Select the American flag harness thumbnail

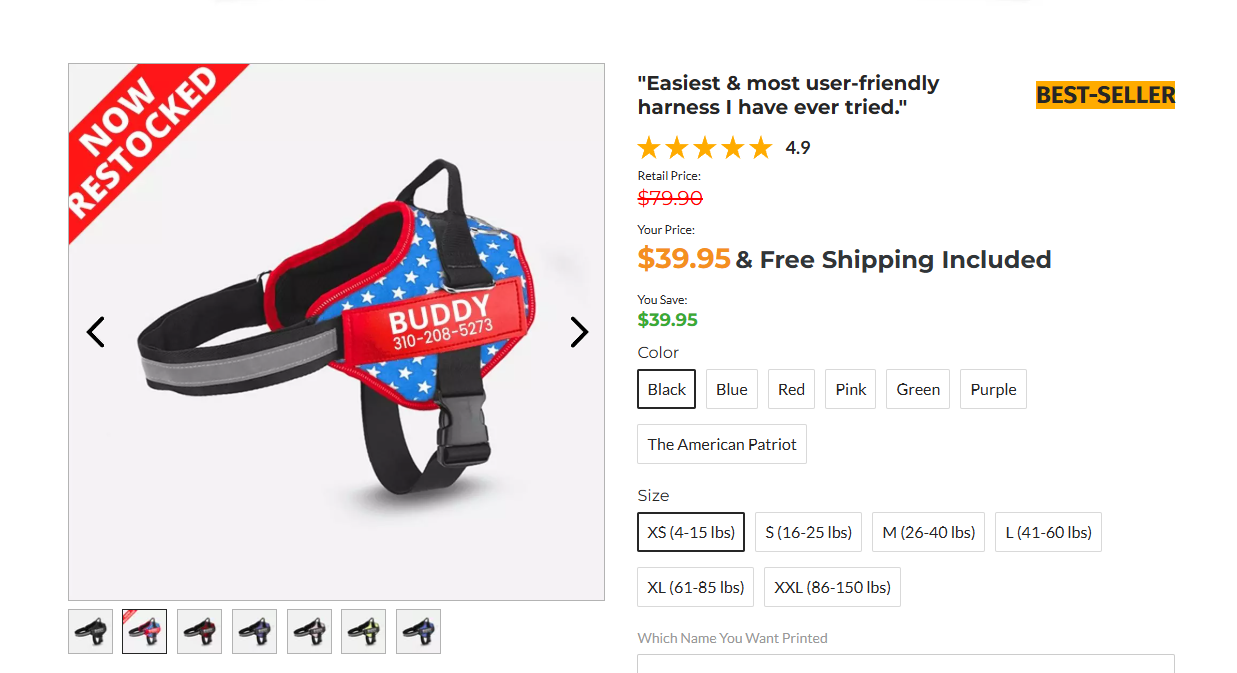tap(145, 632)
